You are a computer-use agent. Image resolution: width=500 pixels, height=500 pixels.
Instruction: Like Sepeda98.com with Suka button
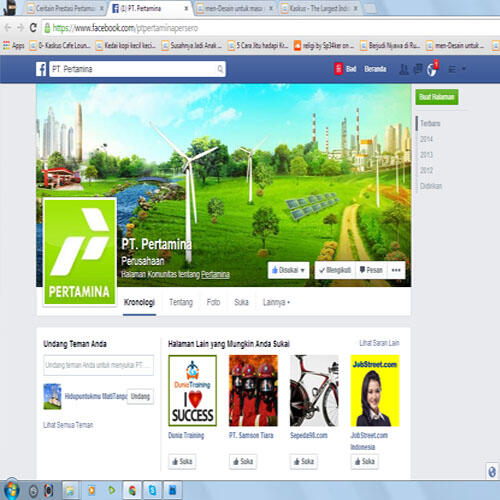304,462
